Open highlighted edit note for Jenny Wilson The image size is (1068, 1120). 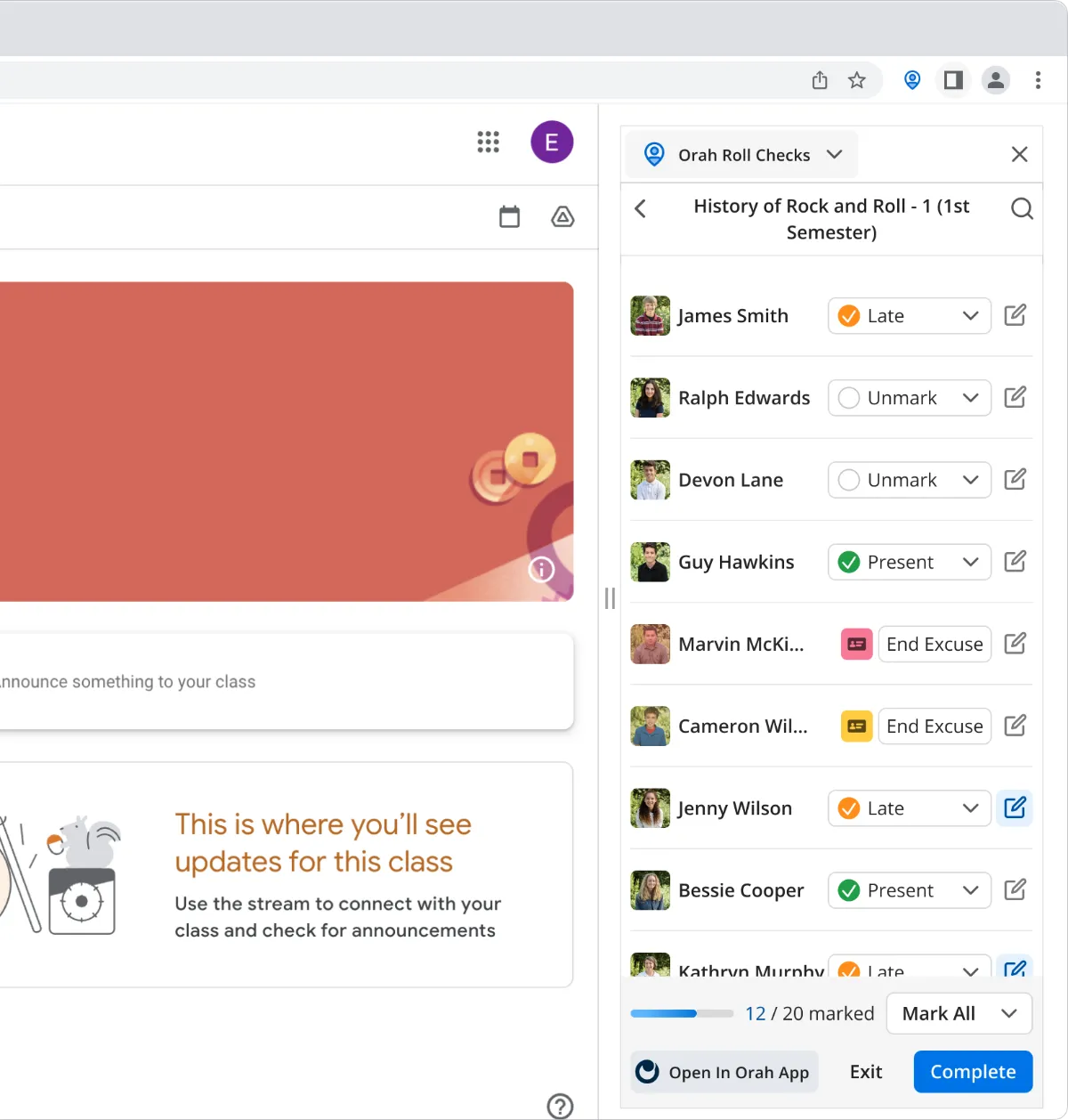coord(1015,808)
